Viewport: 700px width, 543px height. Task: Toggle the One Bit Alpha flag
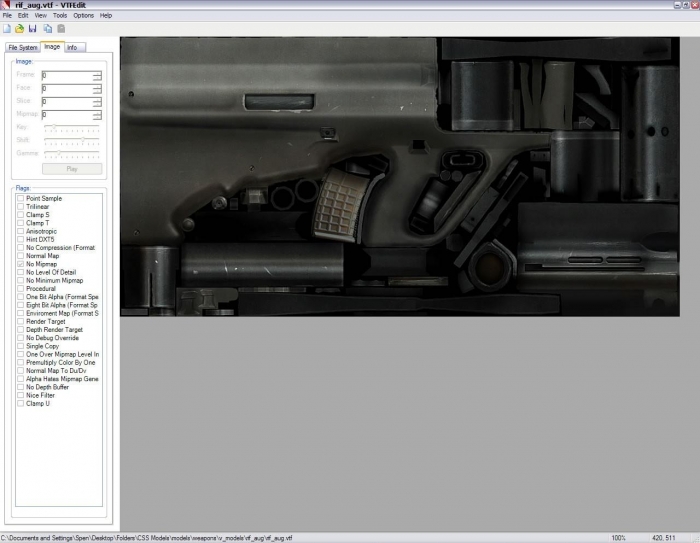(x=21, y=297)
